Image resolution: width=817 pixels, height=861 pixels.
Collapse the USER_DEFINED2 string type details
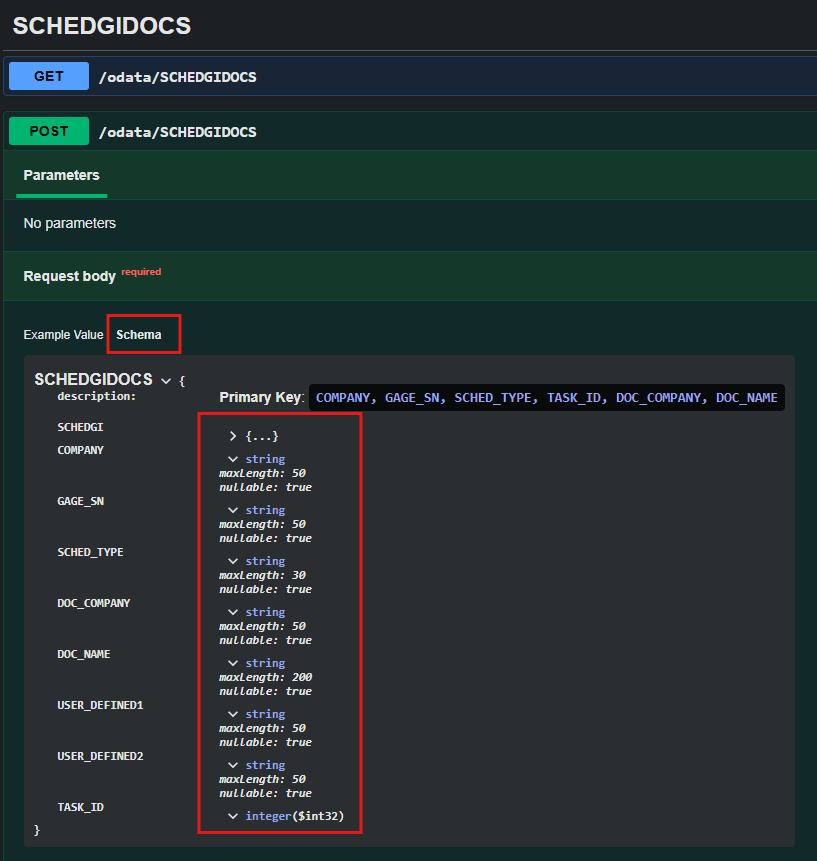pos(233,765)
